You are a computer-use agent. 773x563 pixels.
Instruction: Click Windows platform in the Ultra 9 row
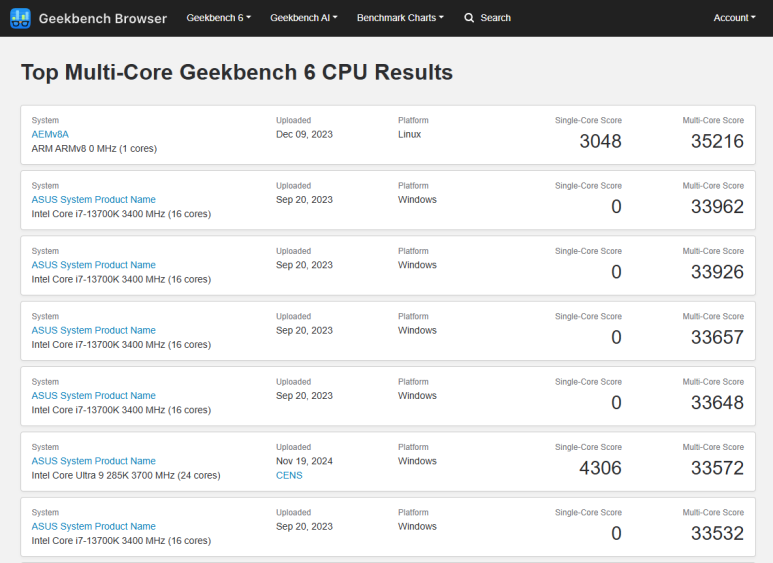click(418, 461)
